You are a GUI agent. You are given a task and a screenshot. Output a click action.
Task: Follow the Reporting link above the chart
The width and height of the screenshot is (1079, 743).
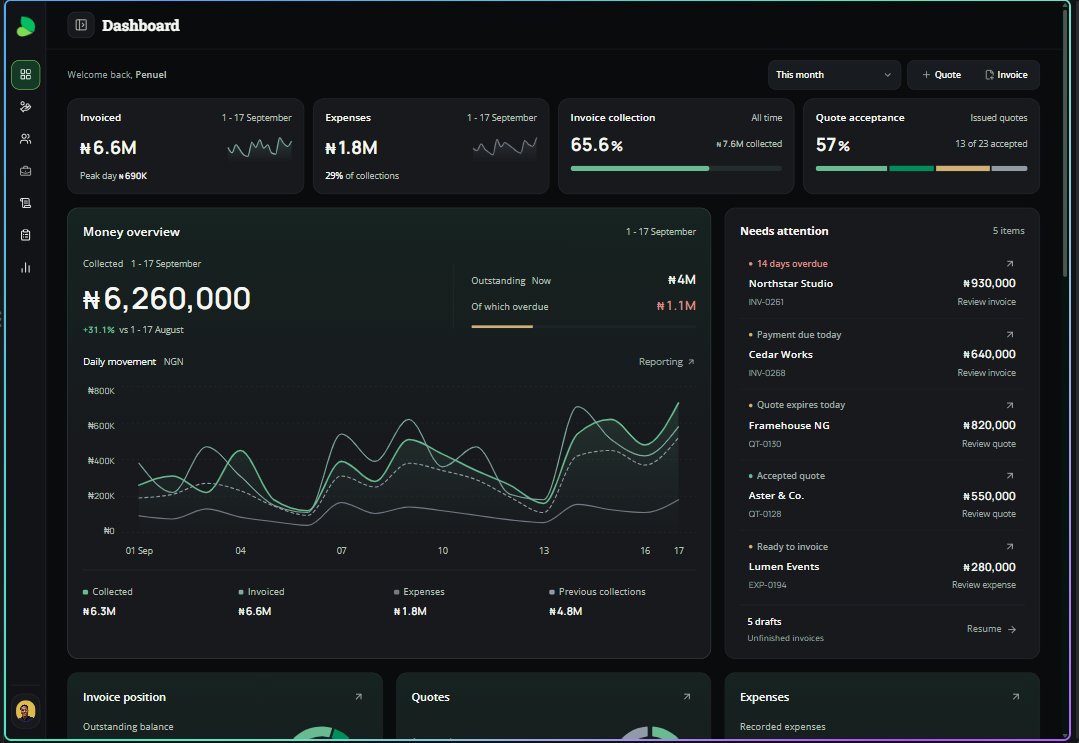[666, 362]
